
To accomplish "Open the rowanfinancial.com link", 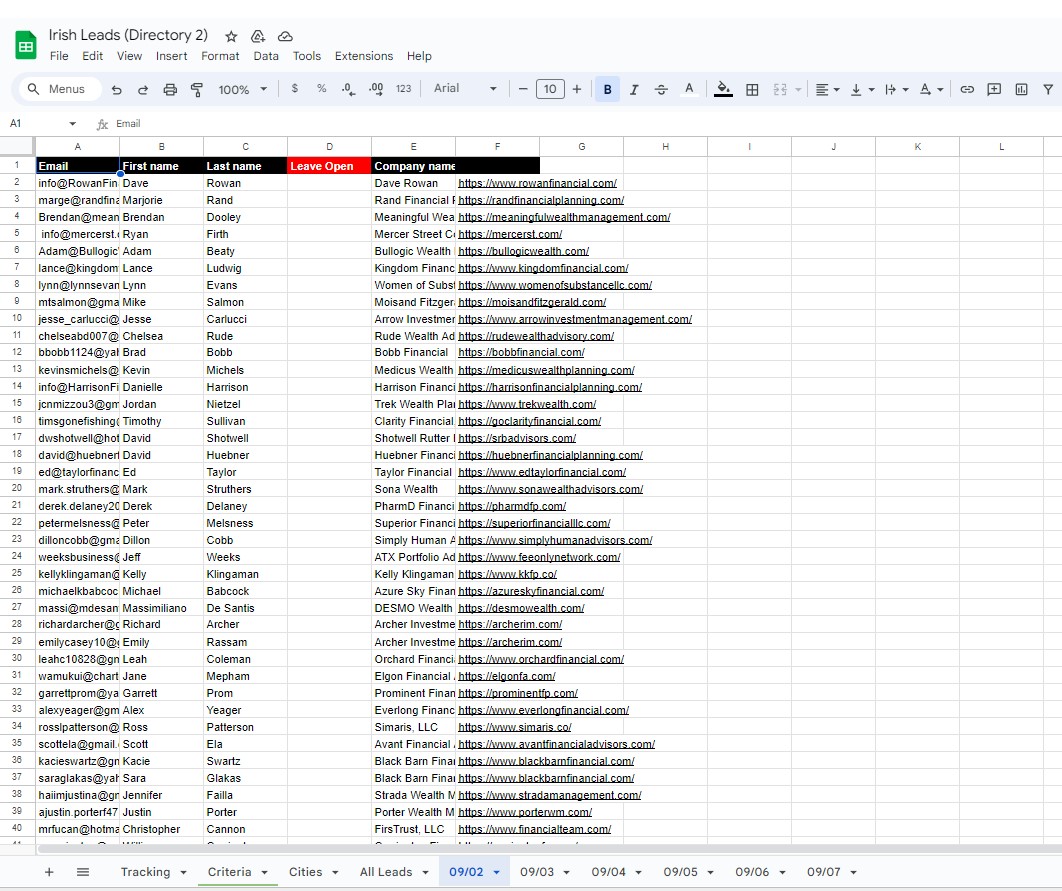I will click(x=537, y=183).
